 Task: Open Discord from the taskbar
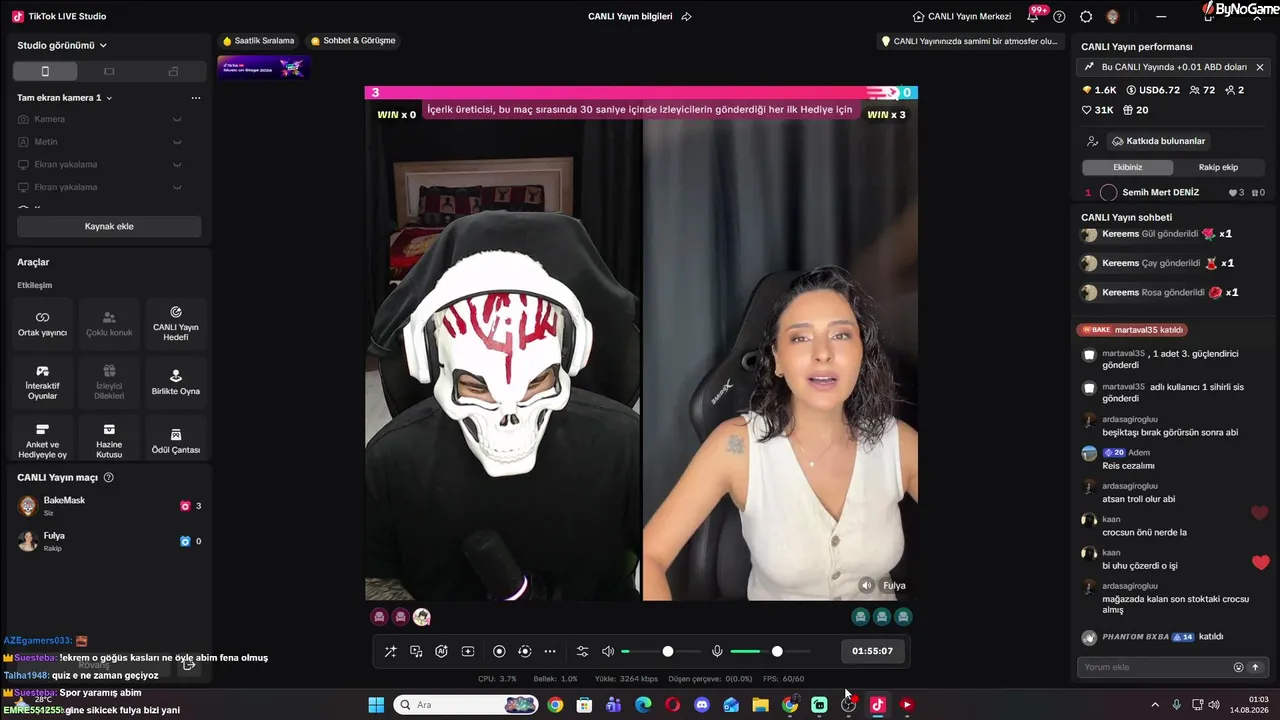(702, 705)
